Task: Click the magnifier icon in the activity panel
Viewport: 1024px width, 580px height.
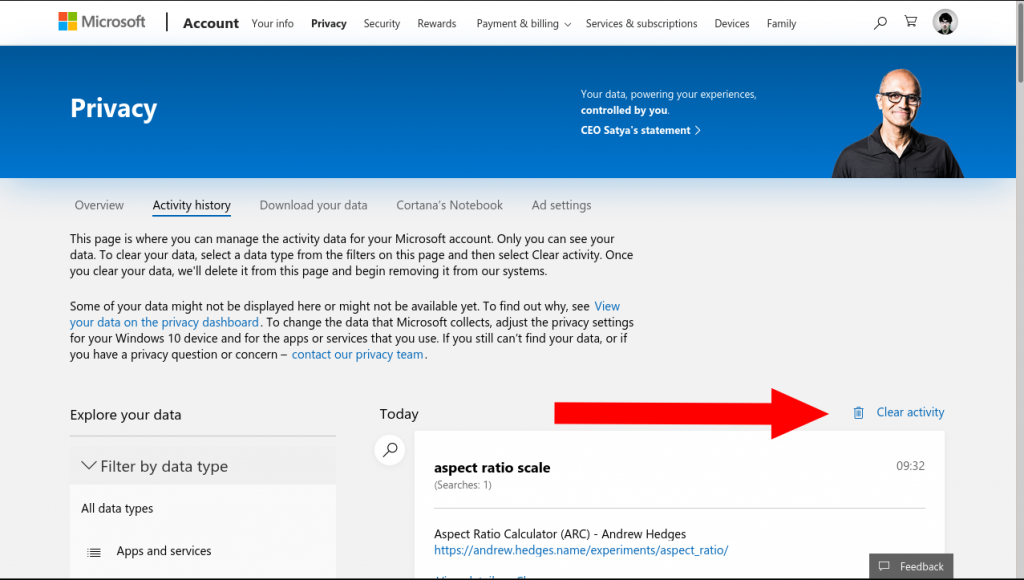Action: (389, 450)
